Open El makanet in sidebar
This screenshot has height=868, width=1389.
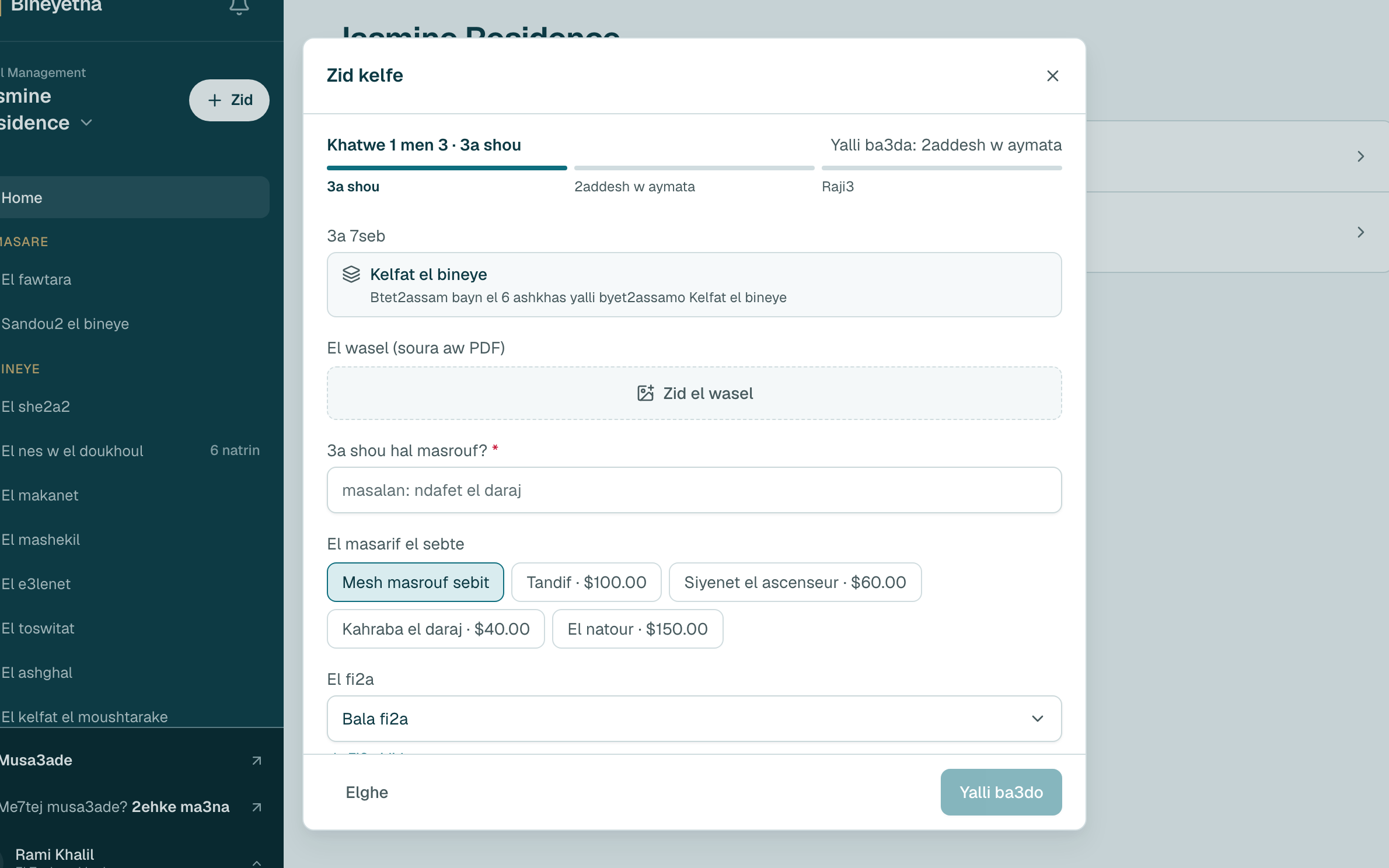pos(134,495)
